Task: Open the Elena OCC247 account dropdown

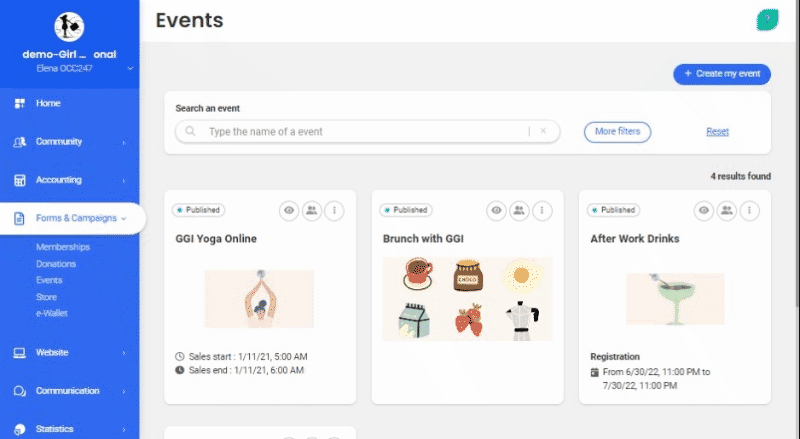Action: tap(130, 68)
